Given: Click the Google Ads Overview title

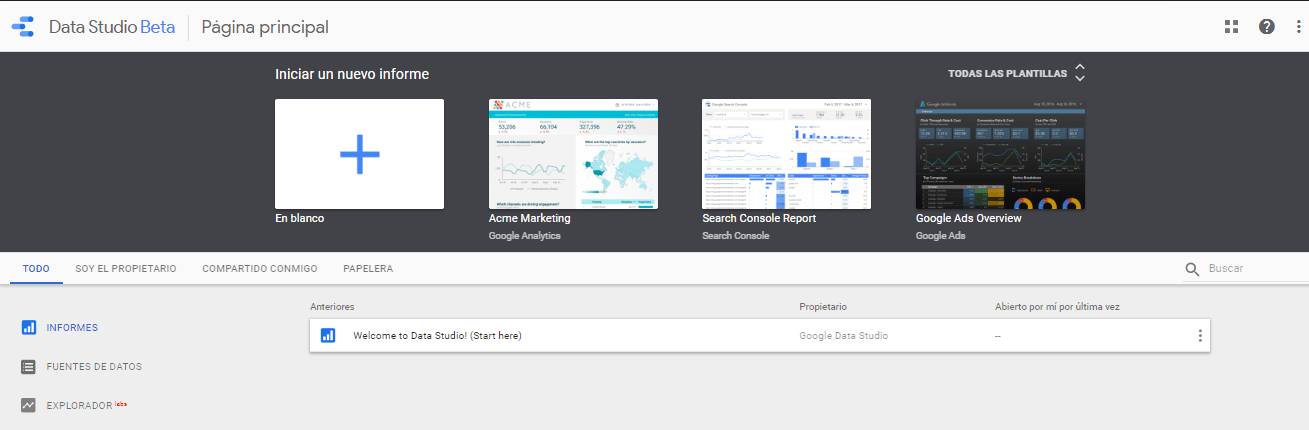Looking at the screenshot, I should [968, 218].
